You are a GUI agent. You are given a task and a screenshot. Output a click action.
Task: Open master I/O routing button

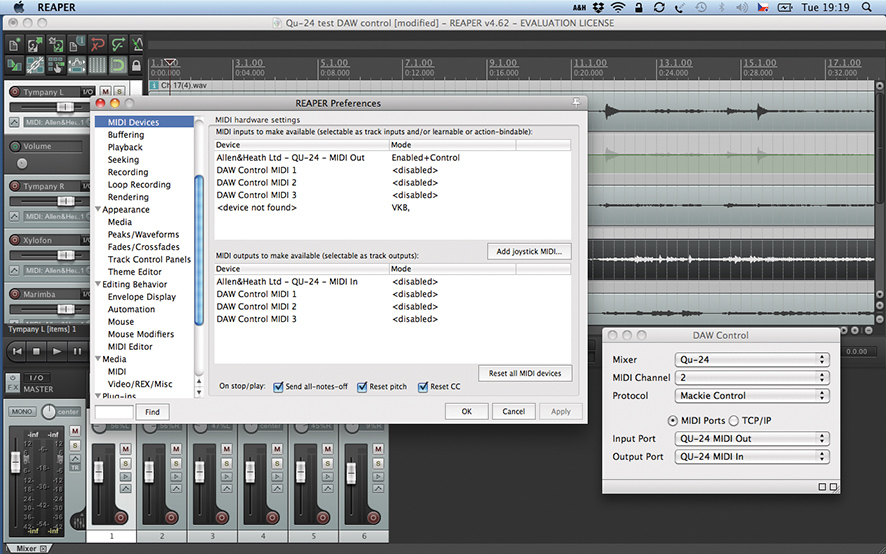(36, 378)
